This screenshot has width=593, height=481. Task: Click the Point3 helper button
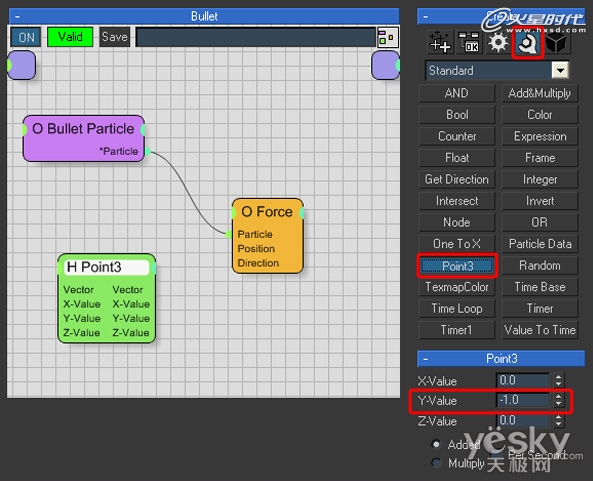457,266
